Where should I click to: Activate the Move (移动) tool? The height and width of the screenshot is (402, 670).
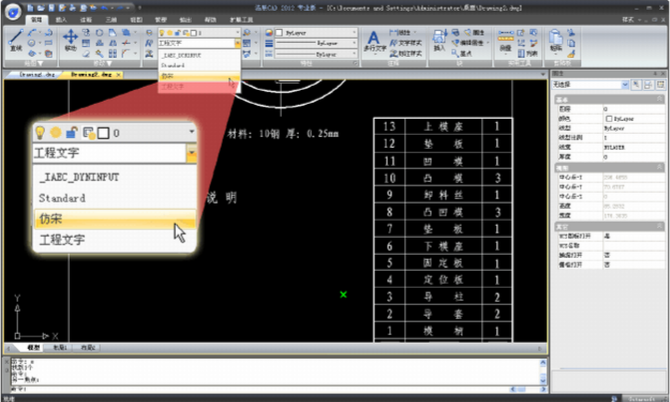point(71,40)
